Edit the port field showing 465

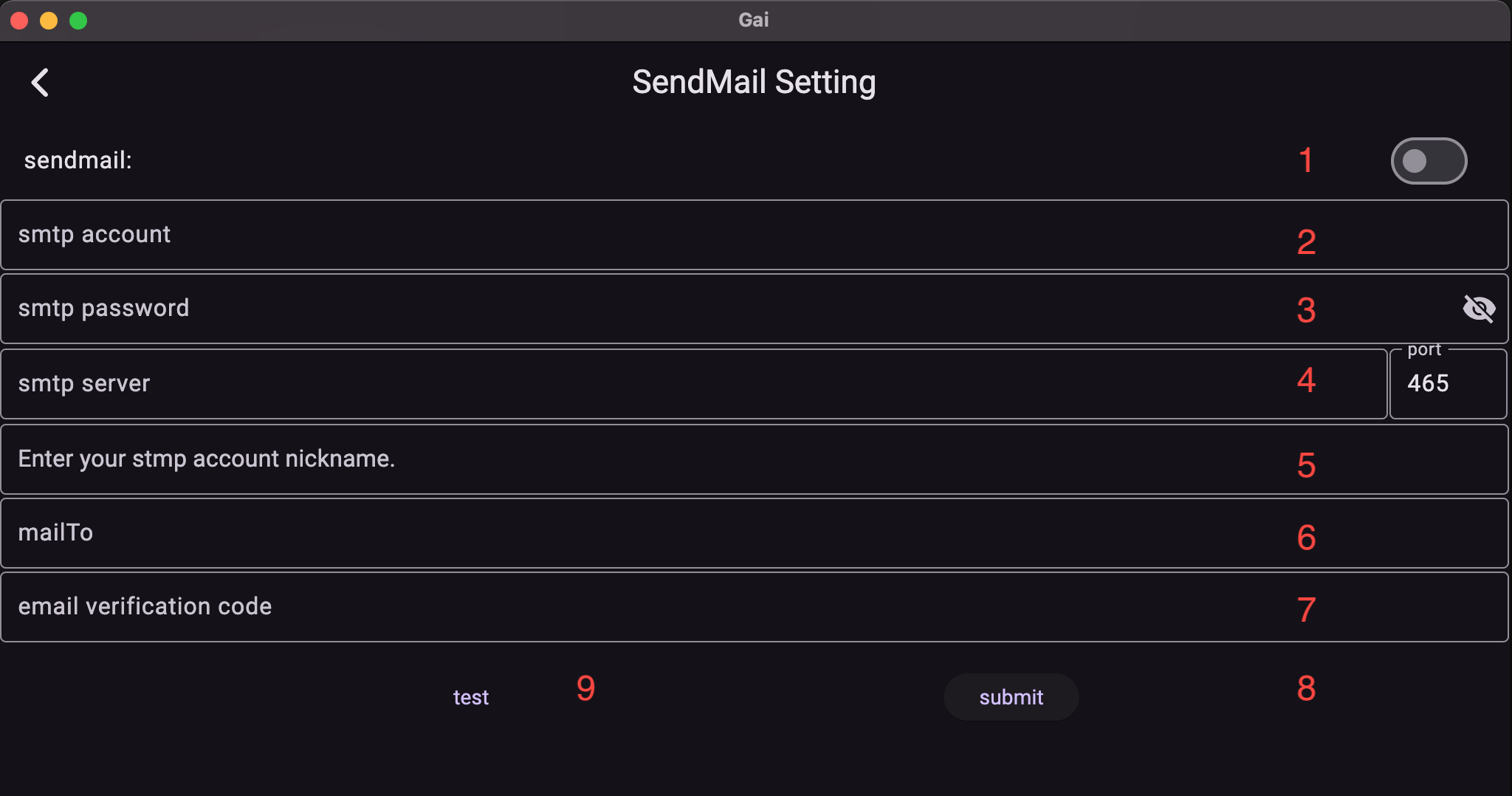(1447, 384)
